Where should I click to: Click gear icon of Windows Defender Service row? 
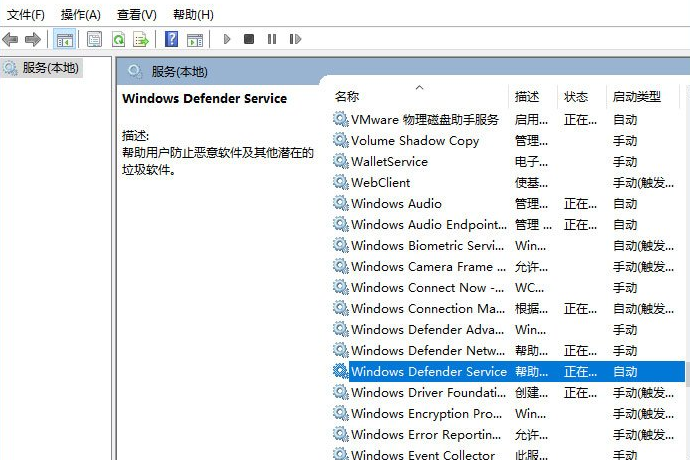(x=341, y=371)
